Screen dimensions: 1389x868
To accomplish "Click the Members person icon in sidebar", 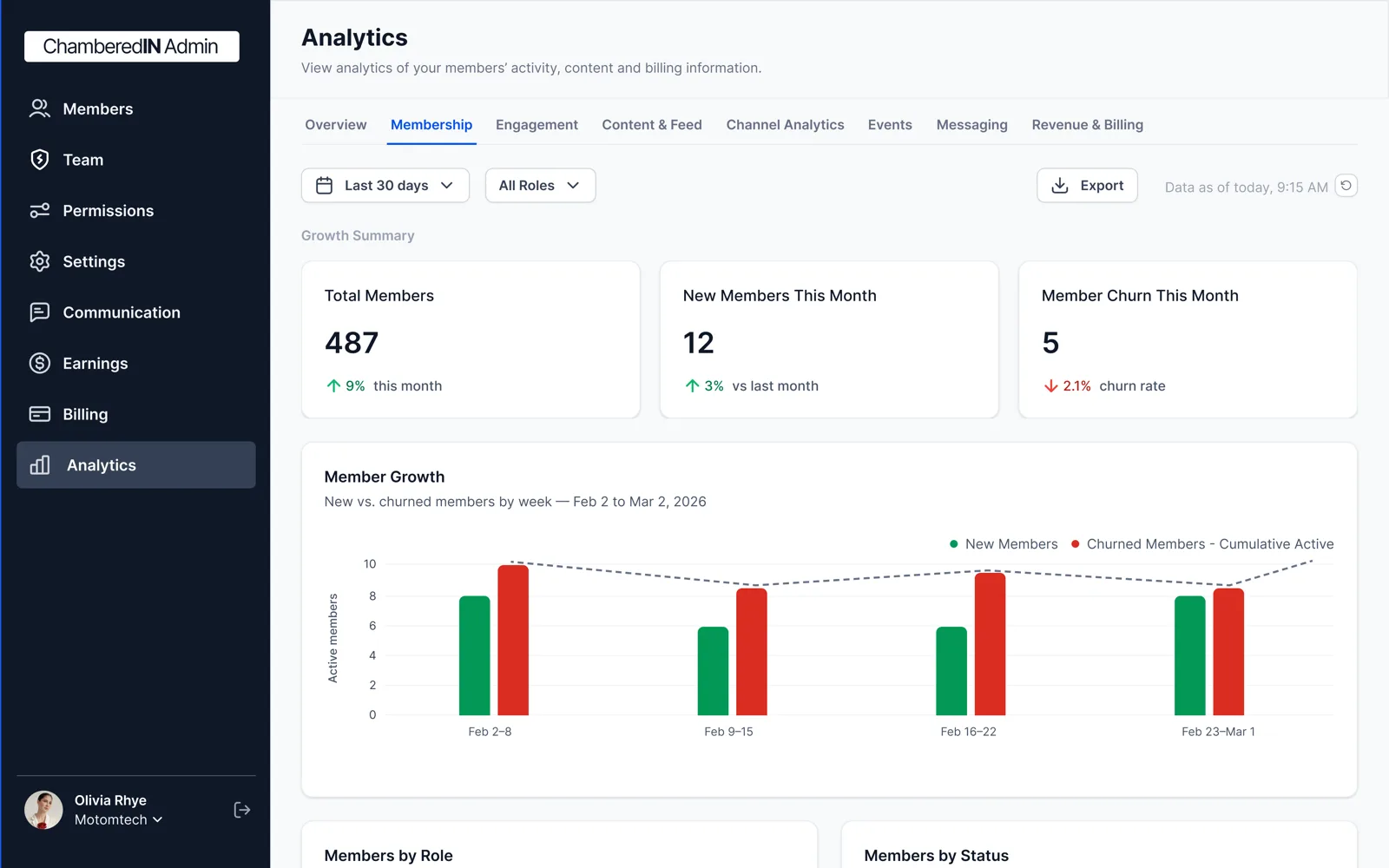I will click(40, 108).
